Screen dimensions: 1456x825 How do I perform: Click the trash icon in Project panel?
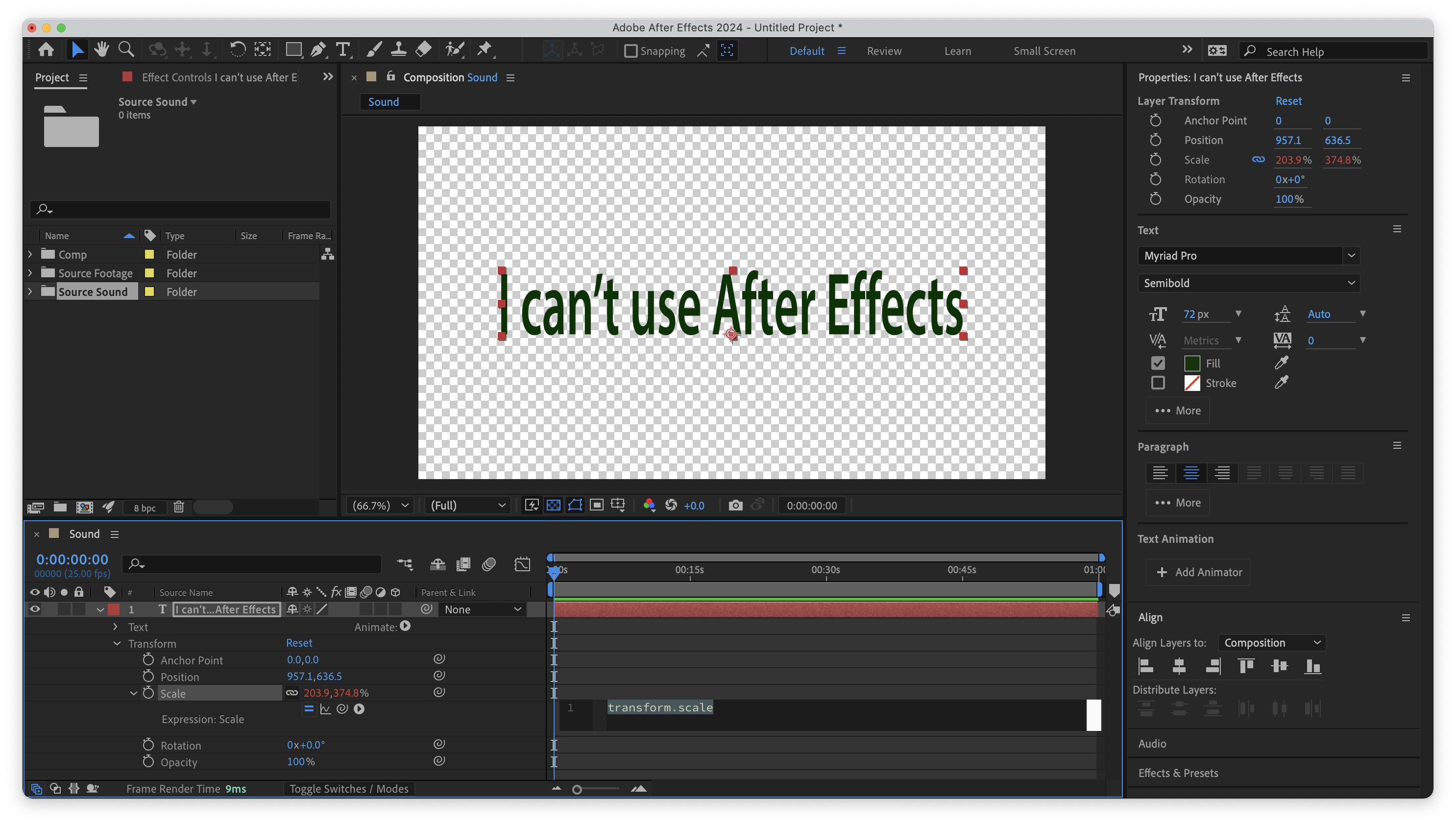click(x=178, y=507)
